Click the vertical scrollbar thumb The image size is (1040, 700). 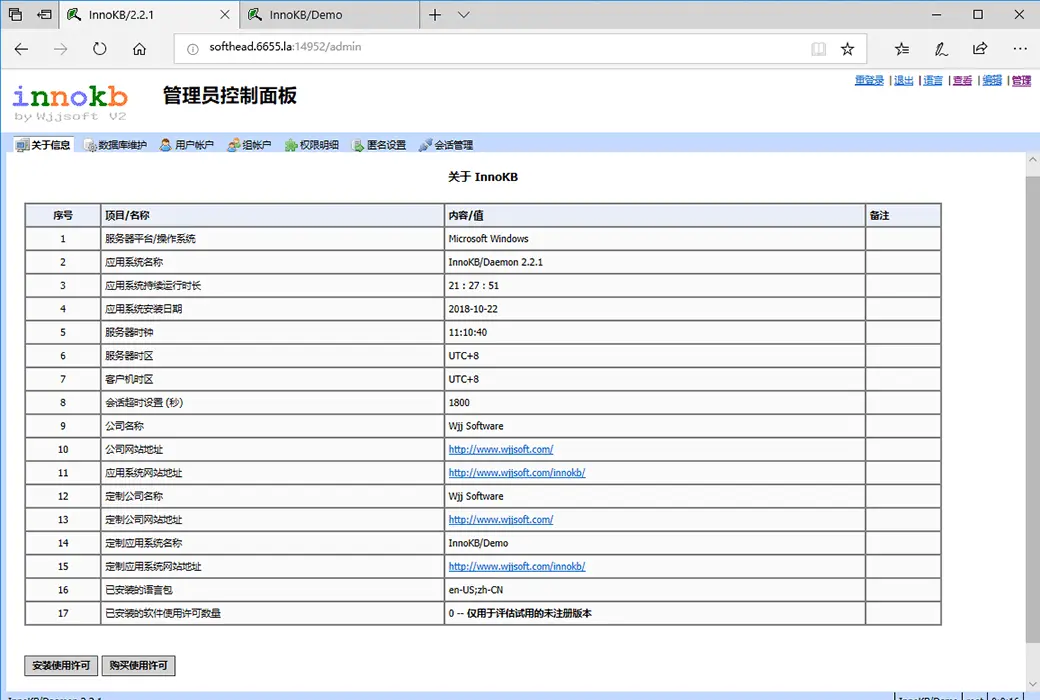[1033, 409]
